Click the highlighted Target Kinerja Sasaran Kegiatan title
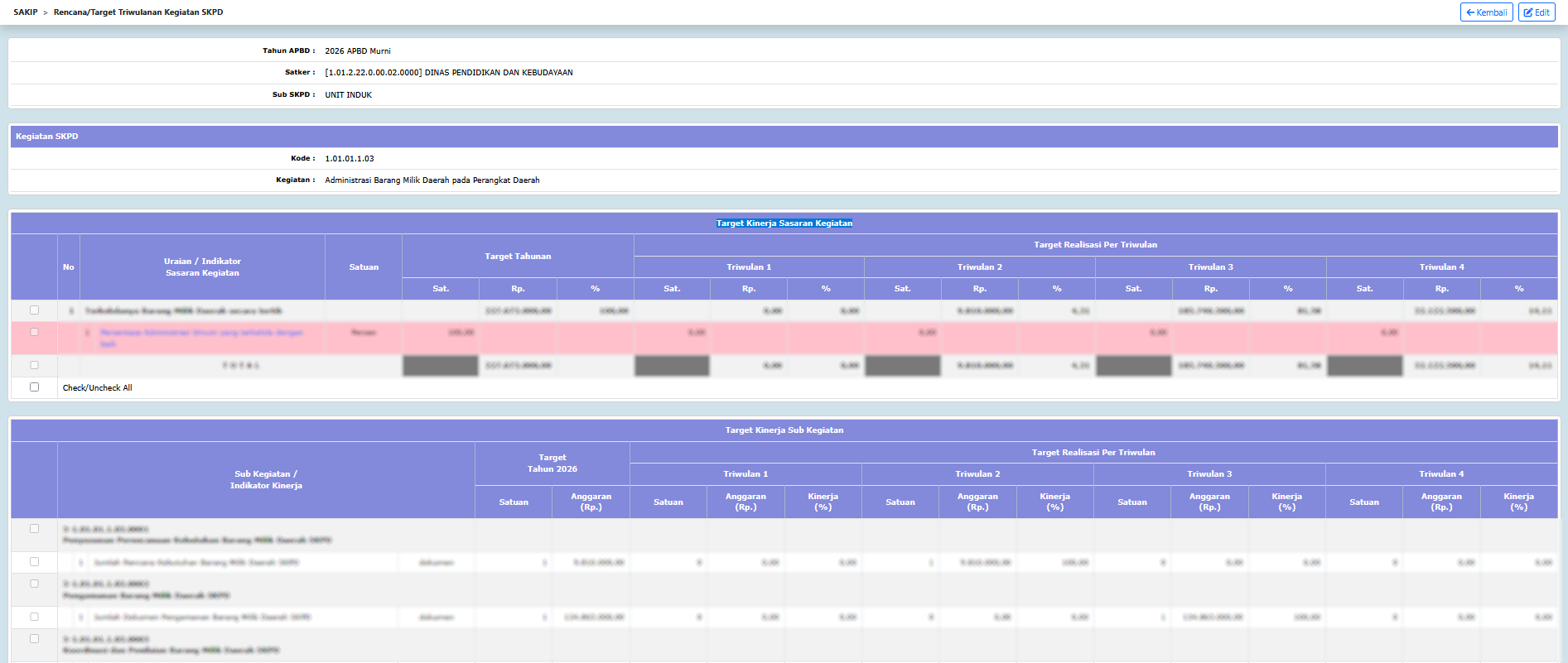The height and width of the screenshot is (663, 1568). (x=784, y=223)
